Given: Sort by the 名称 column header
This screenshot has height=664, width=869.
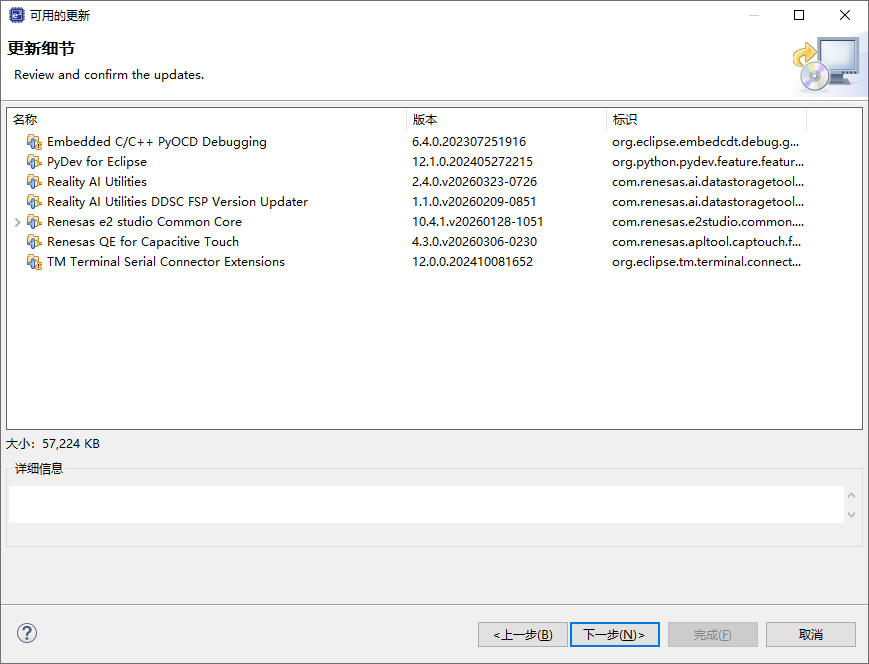Looking at the screenshot, I should click(x=206, y=120).
